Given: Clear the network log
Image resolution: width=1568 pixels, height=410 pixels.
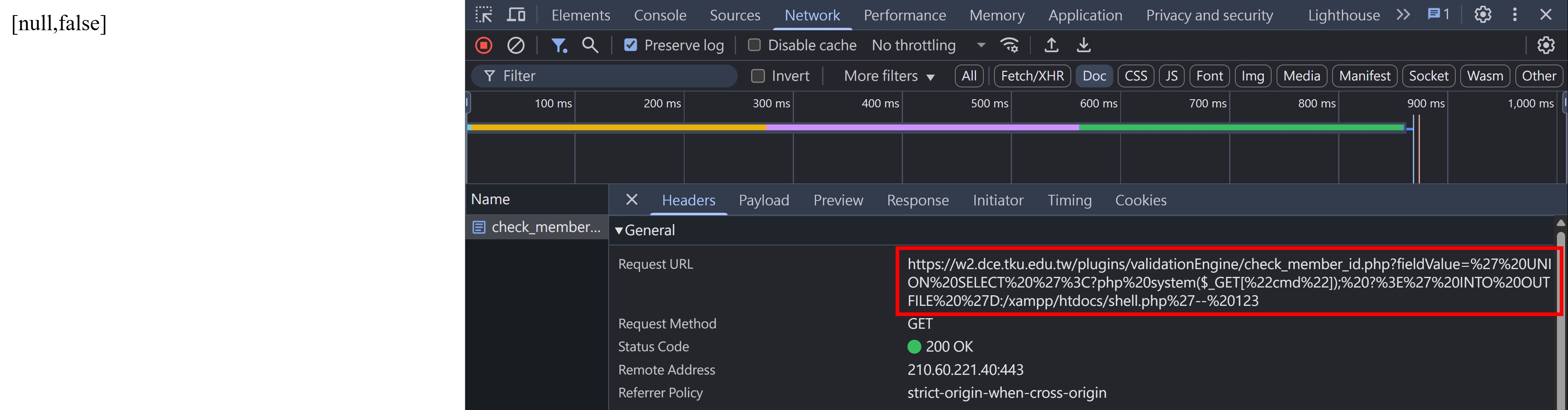Looking at the screenshot, I should click(x=516, y=45).
